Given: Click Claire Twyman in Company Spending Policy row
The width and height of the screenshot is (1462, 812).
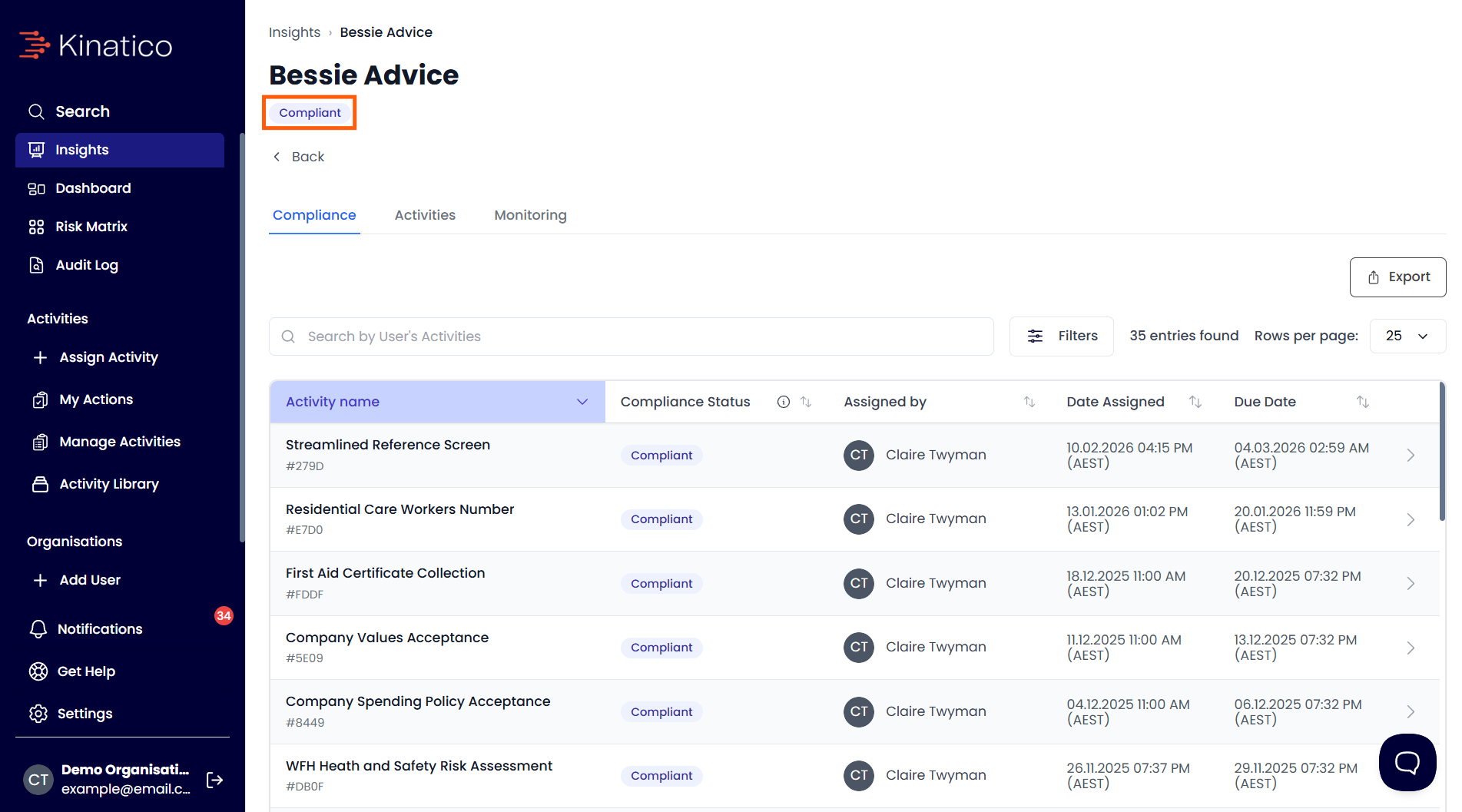Looking at the screenshot, I should pos(936,711).
